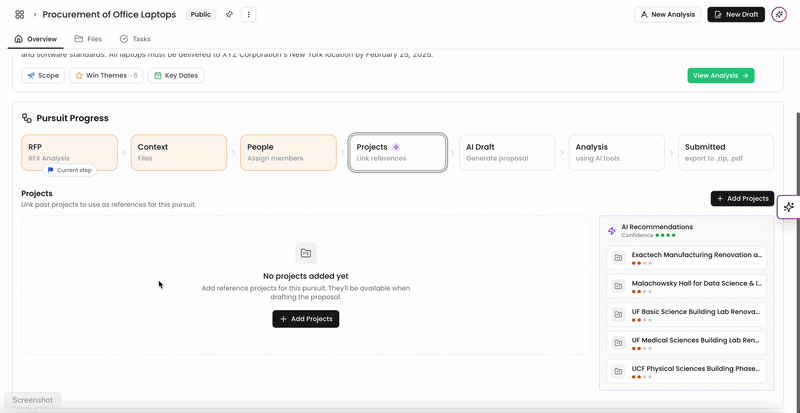This screenshot has width=800, height=413.
Task: Open the Scope chip
Action: pyautogui.click(x=43, y=76)
